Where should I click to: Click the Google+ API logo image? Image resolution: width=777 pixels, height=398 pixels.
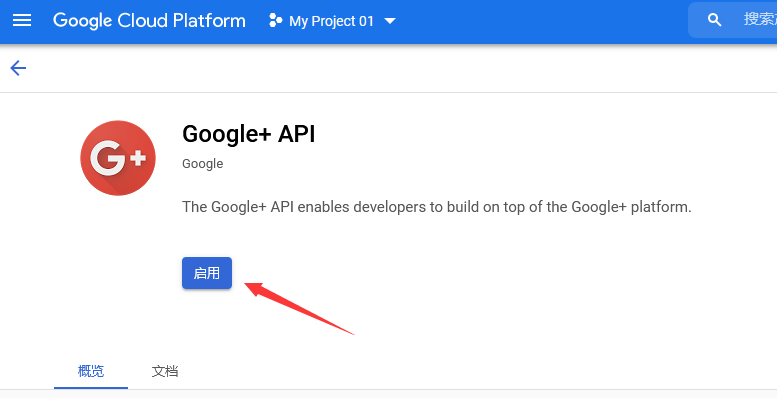(118, 158)
